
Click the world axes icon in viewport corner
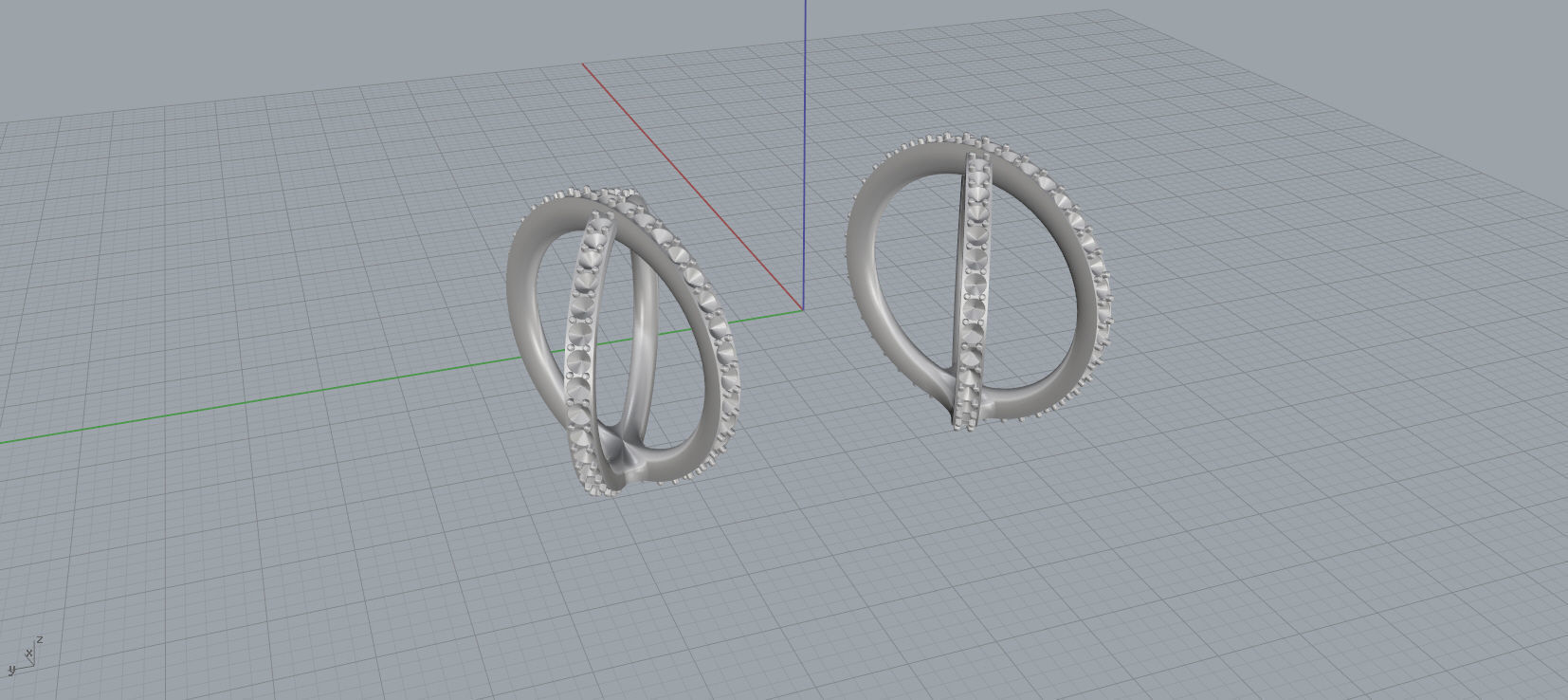point(26,655)
